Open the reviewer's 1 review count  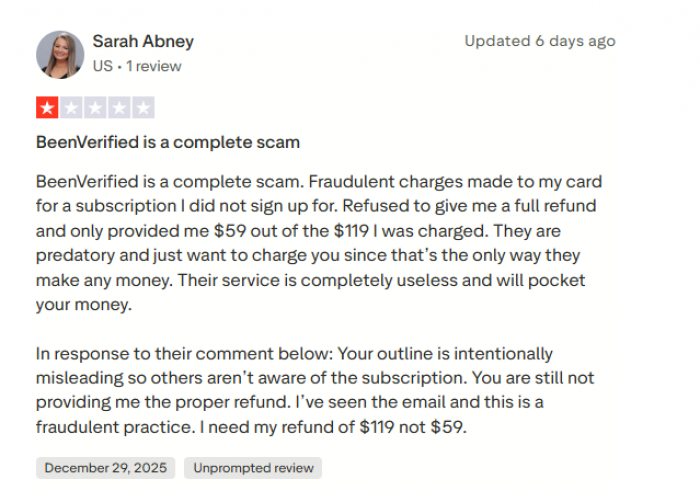[152, 66]
